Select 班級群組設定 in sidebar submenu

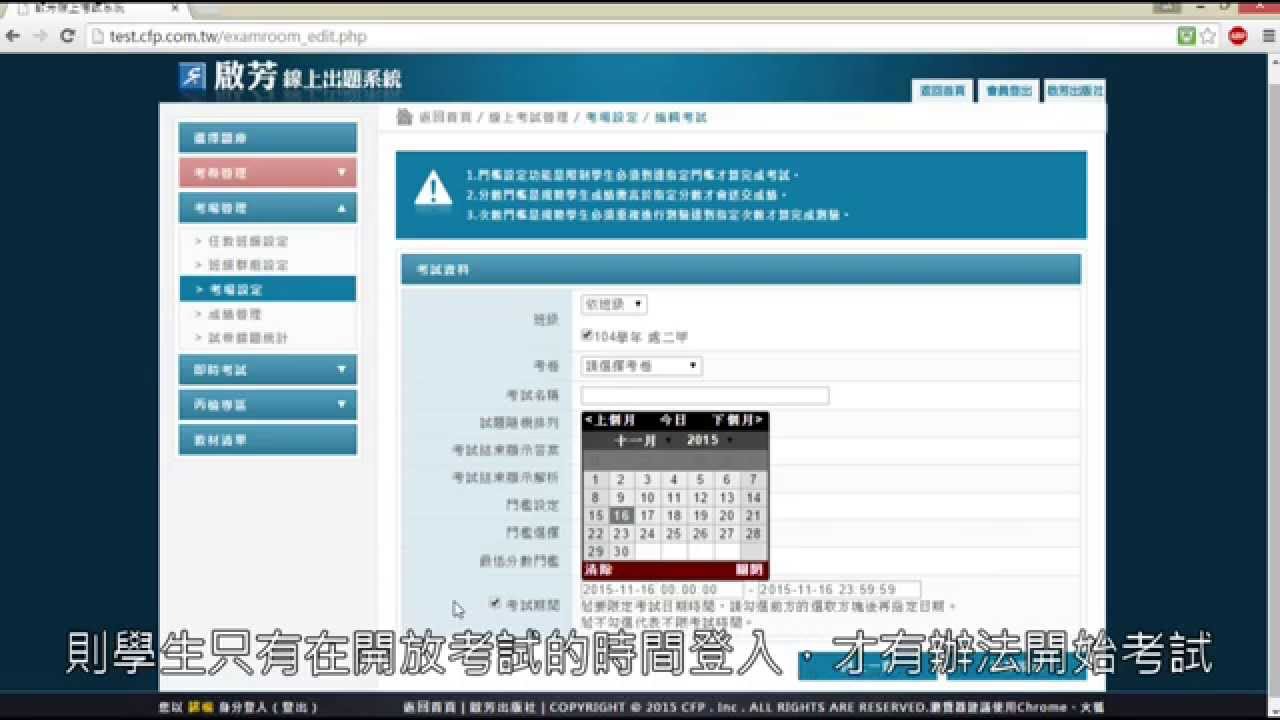tap(248, 265)
